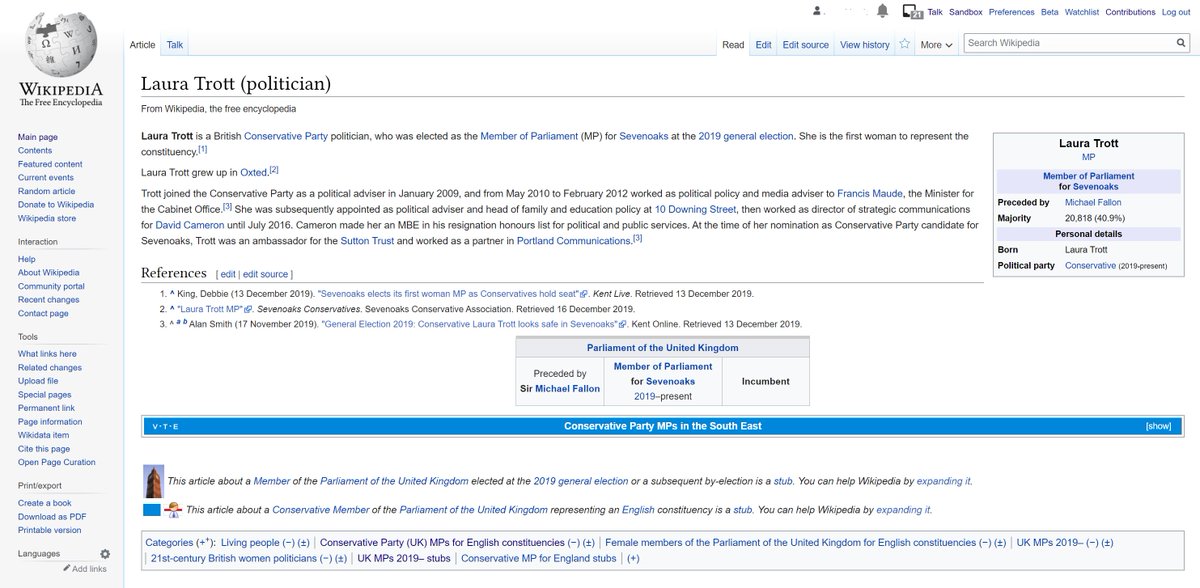Open notices tray showing 21

click(x=911, y=12)
